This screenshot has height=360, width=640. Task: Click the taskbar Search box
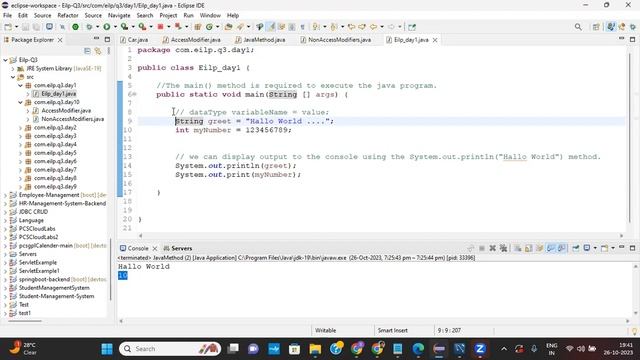tap(170, 349)
